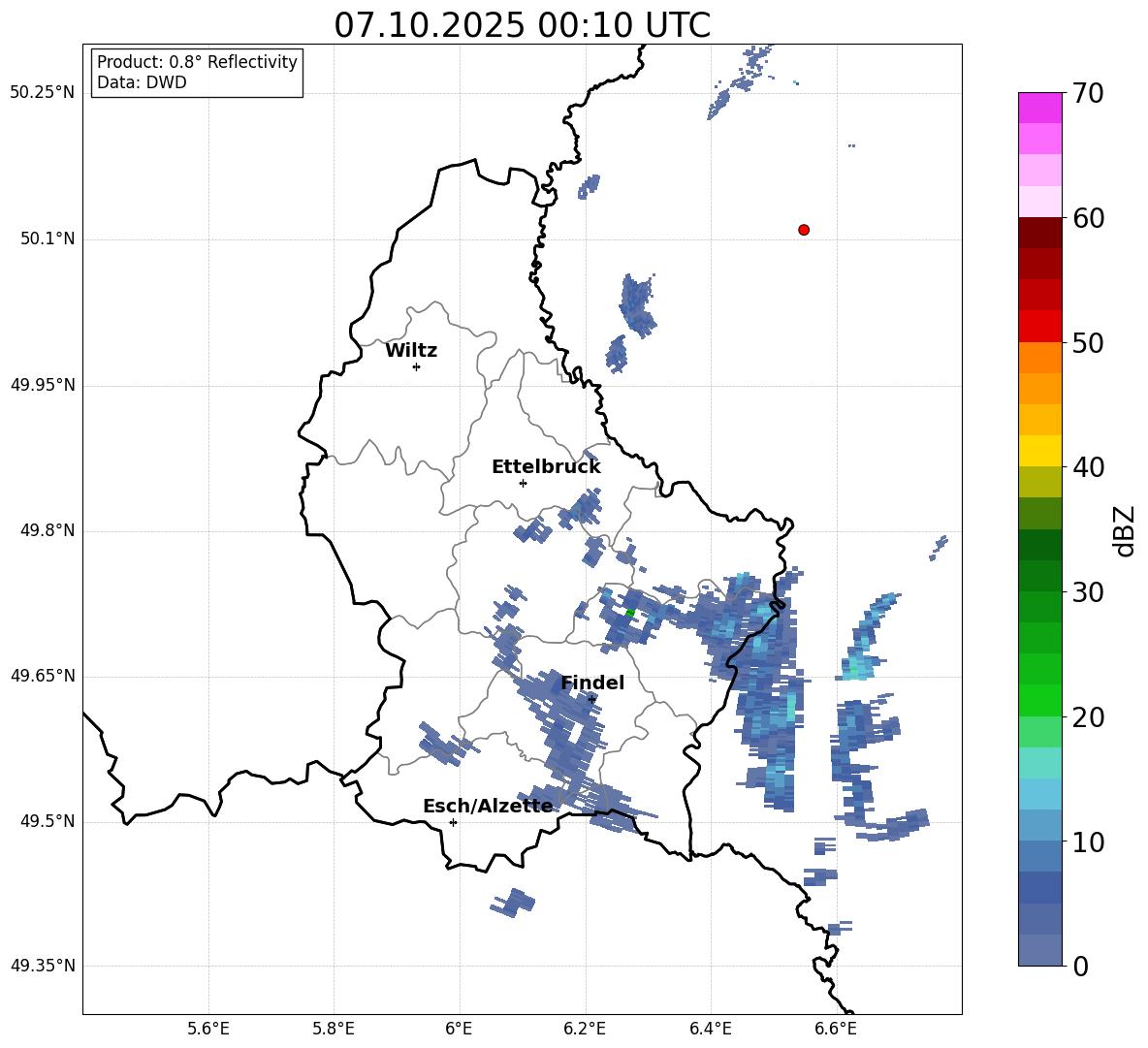
Task: Click the Findel location cross marker
Action: (591, 700)
